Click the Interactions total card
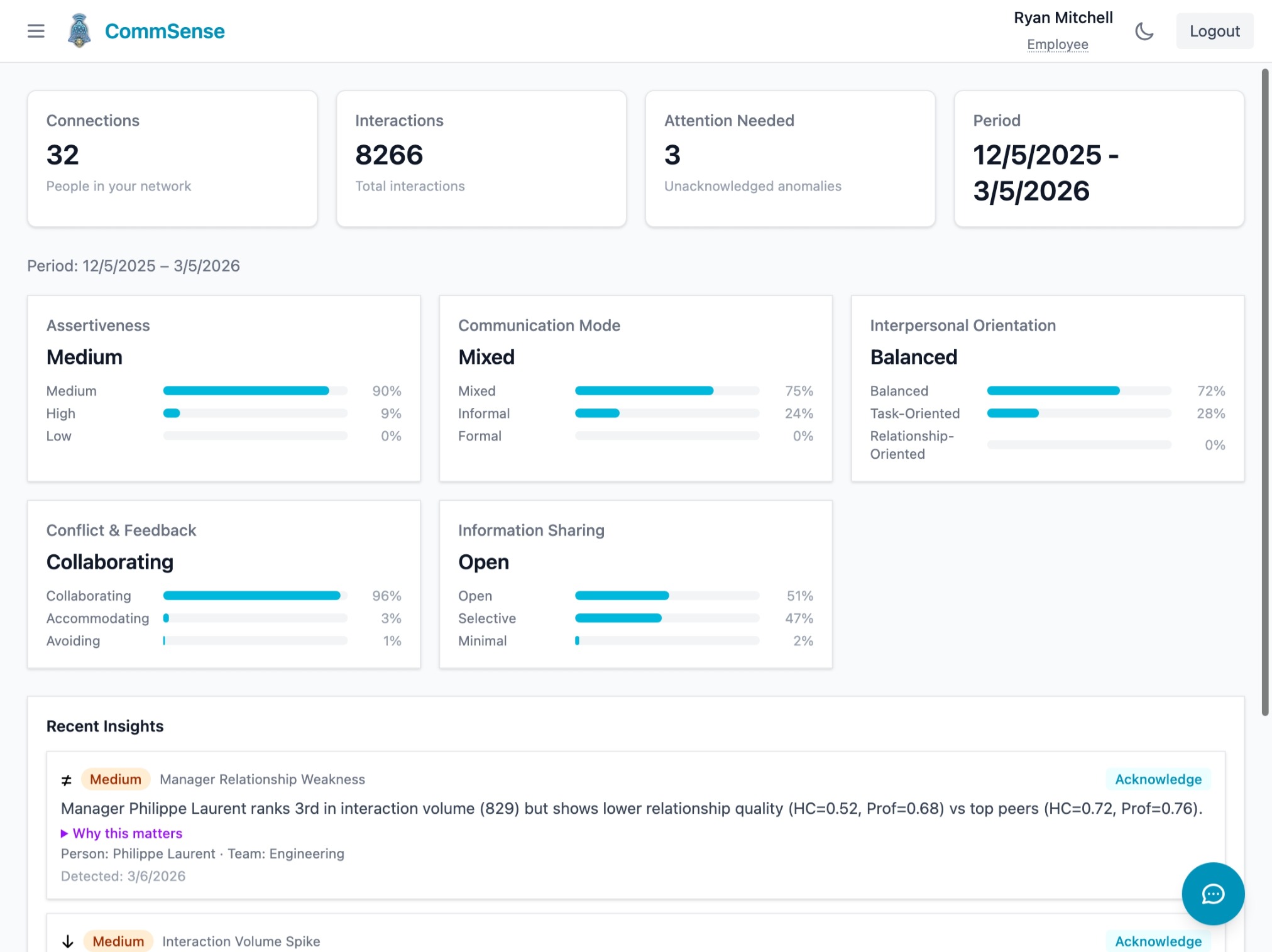Screen dimensions: 1272x952 pos(481,159)
